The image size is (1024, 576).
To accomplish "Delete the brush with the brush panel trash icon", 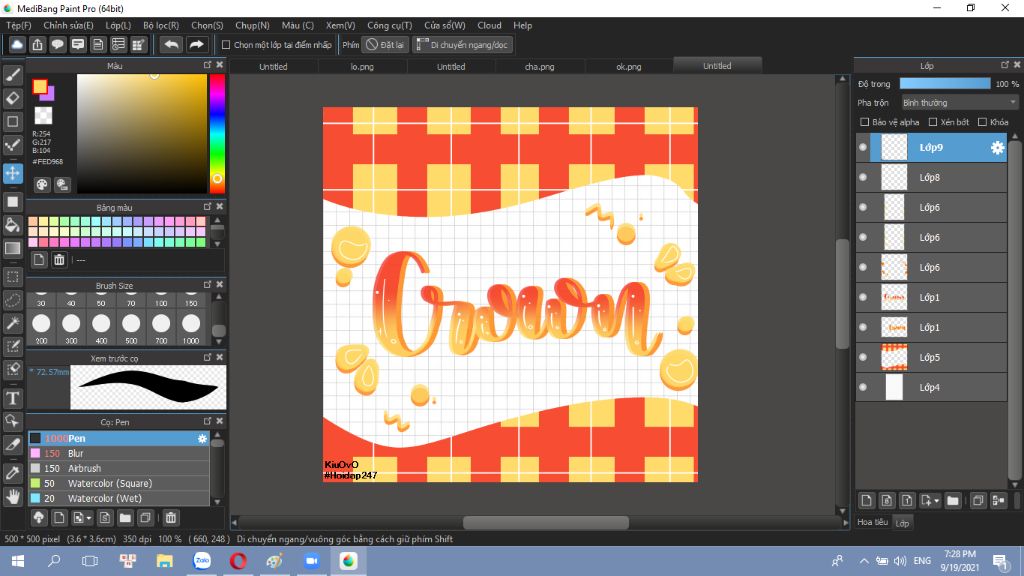I will pos(170,518).
